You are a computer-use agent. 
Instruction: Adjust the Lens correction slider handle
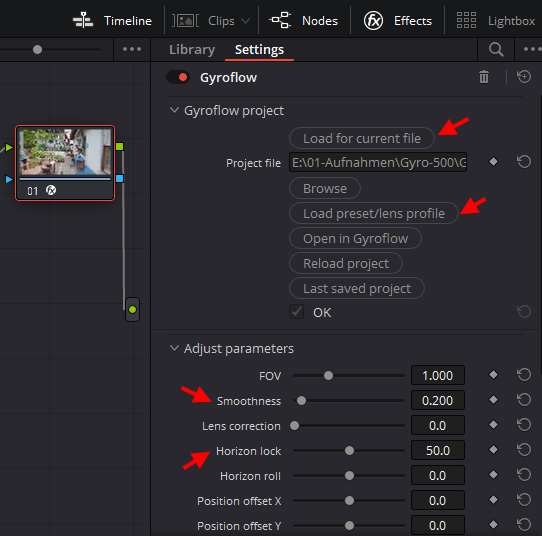(295, 425)
